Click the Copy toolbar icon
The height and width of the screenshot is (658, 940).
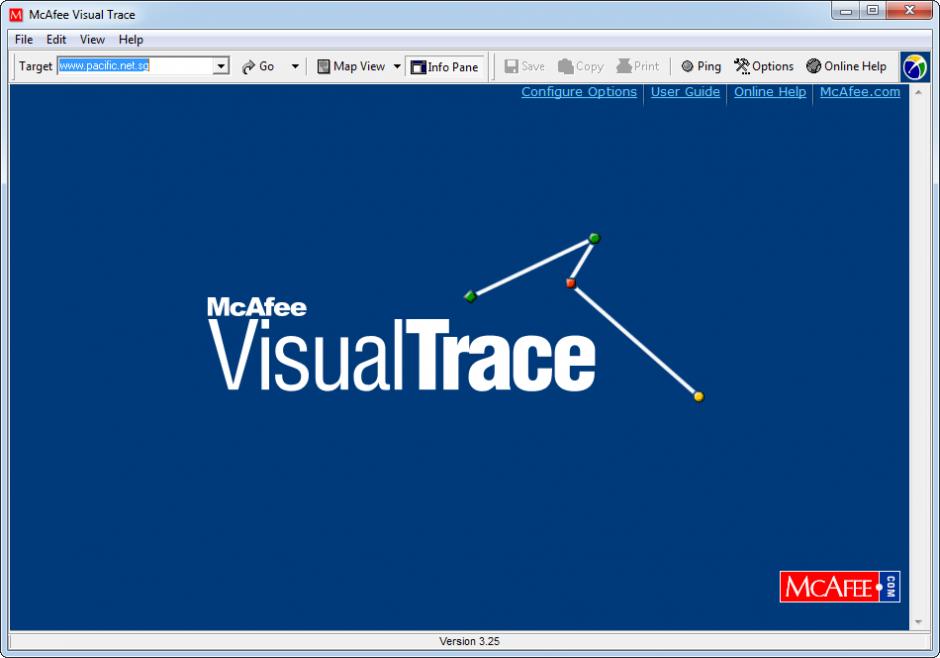(x=565, y=67)
